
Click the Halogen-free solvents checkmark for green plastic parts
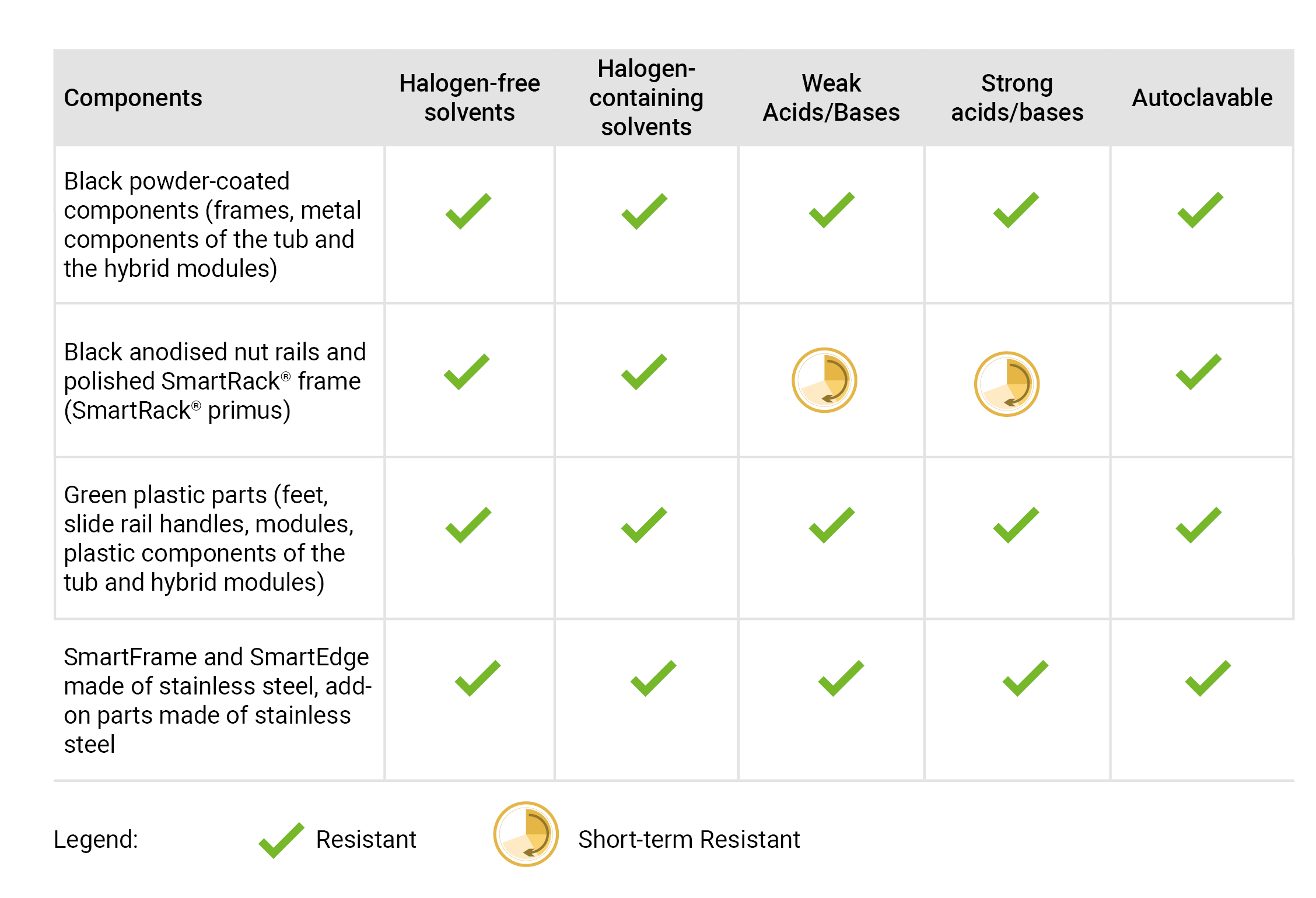coord(468,525)
